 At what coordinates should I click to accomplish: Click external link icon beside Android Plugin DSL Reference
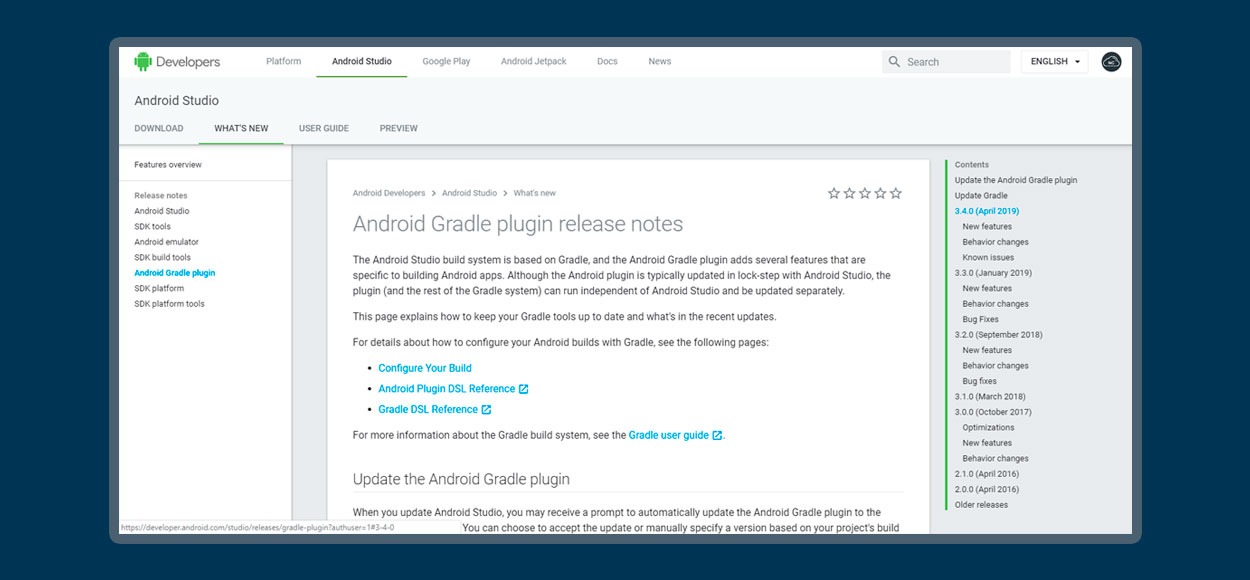click(x=524, y=389)
